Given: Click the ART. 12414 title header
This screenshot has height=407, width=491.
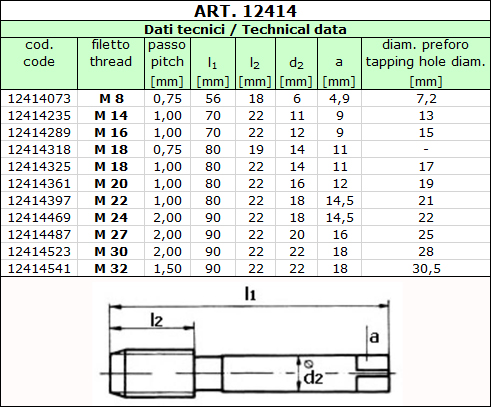Looking at the screenshot, I should click(245, 11).
